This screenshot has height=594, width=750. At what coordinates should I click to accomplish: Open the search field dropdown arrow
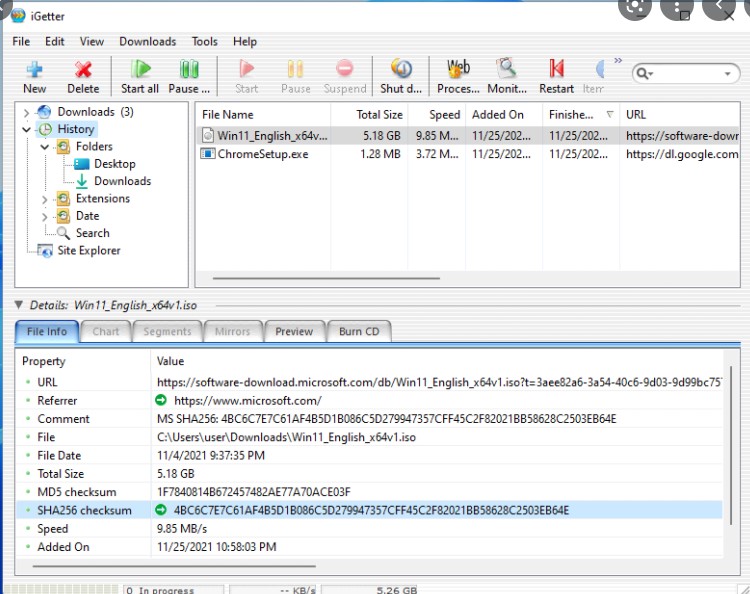728,74
